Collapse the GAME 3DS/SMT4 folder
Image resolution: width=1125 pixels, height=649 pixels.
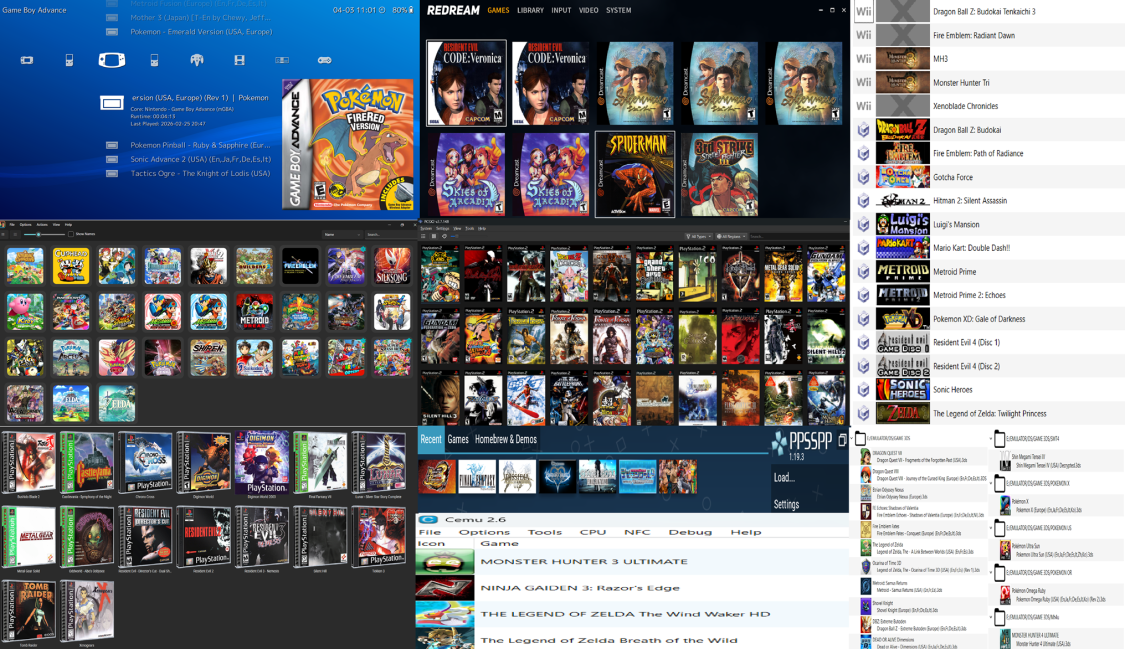[991, 438]
